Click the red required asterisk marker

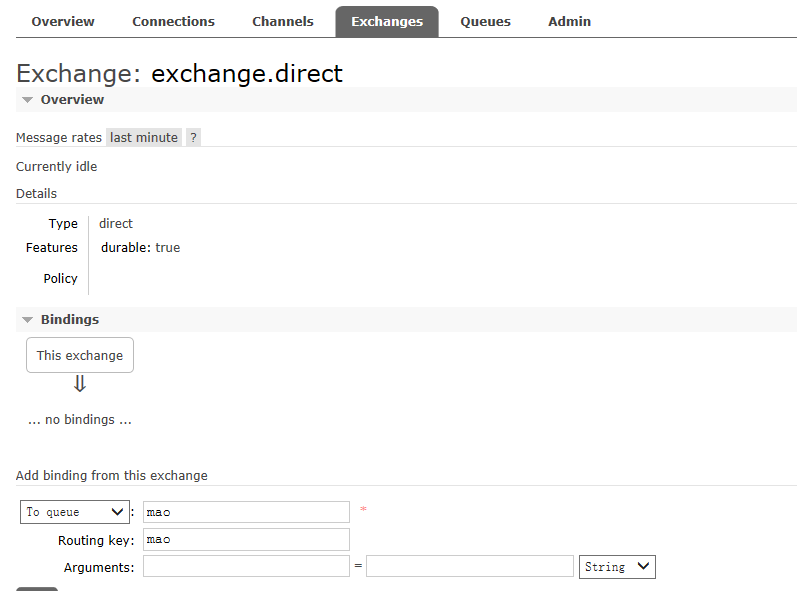point(363,511)
